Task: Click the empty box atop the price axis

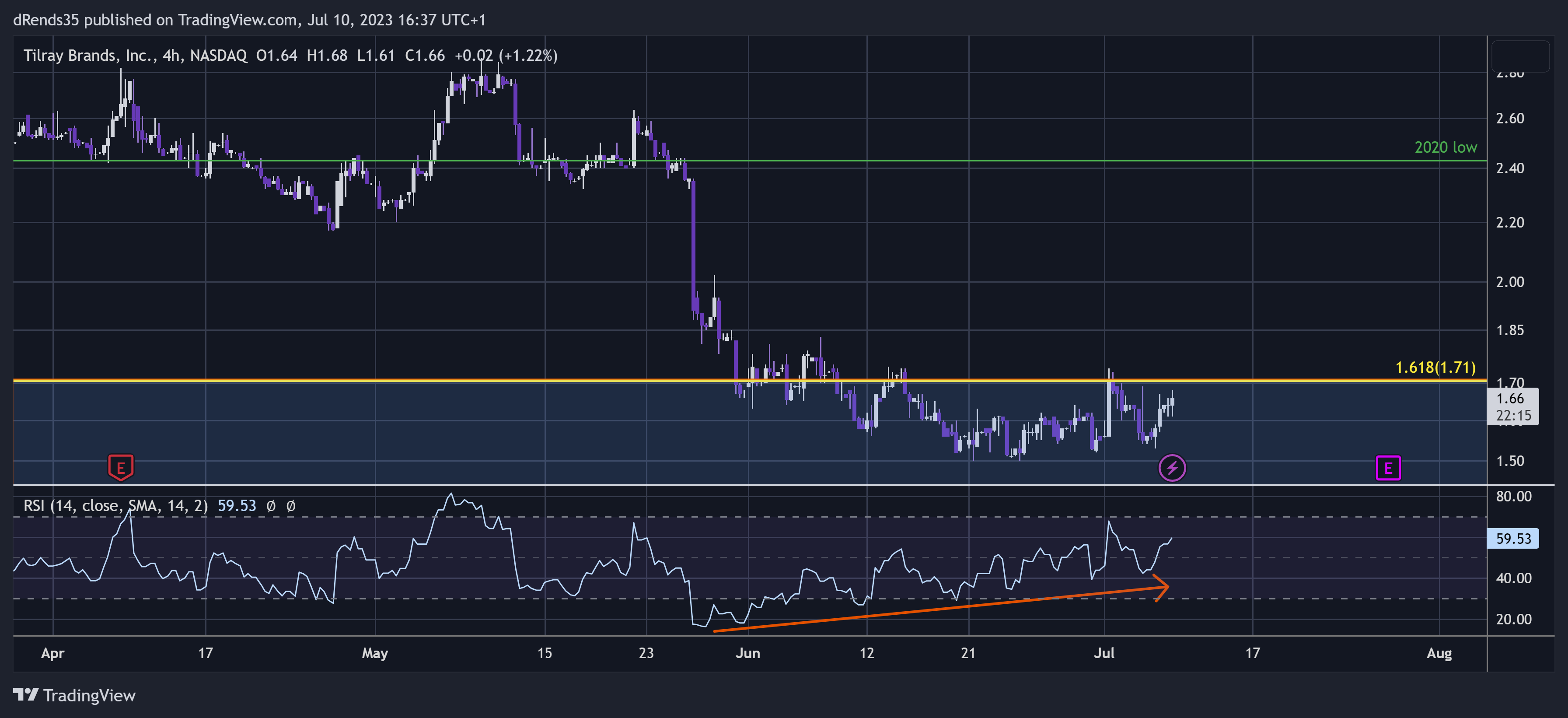Action: [1520, 56]
